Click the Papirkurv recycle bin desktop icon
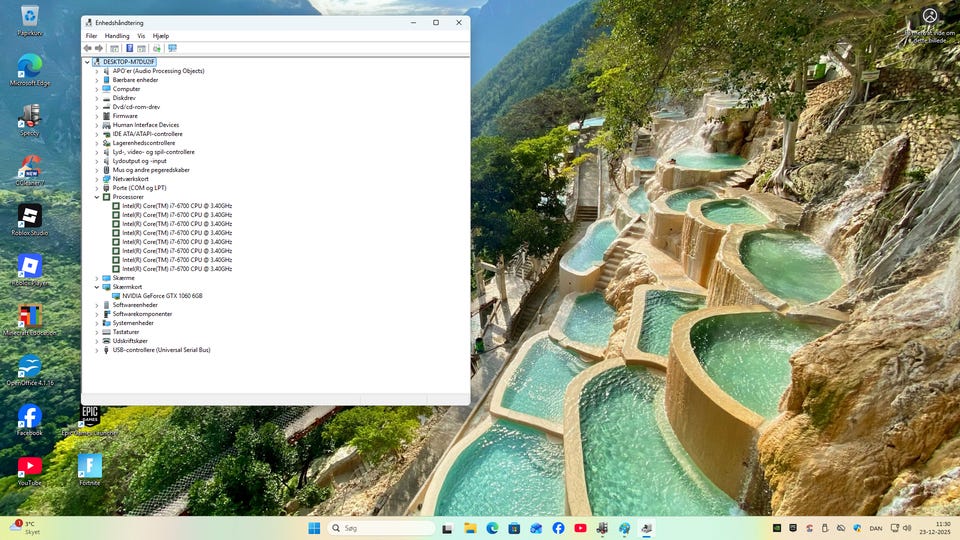This screenshot has height=540, width=960. [x=29, y=20]
